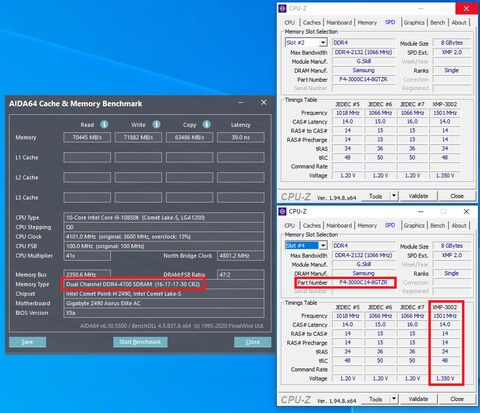Click Tools button in upper CPU-Z
Image resolution: width=480 pixels, height=413 pixels.
coord(375,196)
